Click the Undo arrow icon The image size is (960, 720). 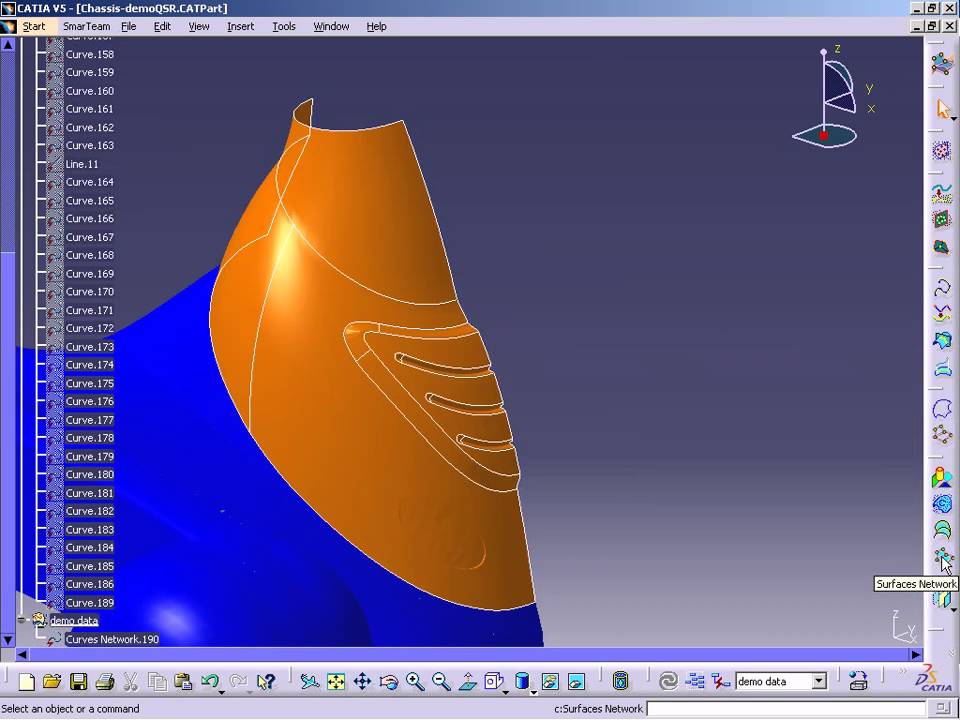coord(209,681)
